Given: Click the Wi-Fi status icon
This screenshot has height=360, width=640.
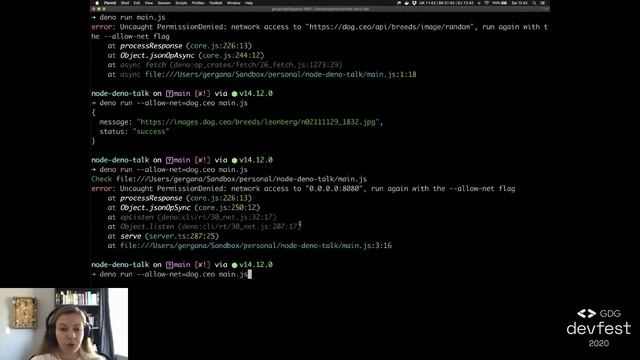Looking at the screenshot, I should (487, 3).
